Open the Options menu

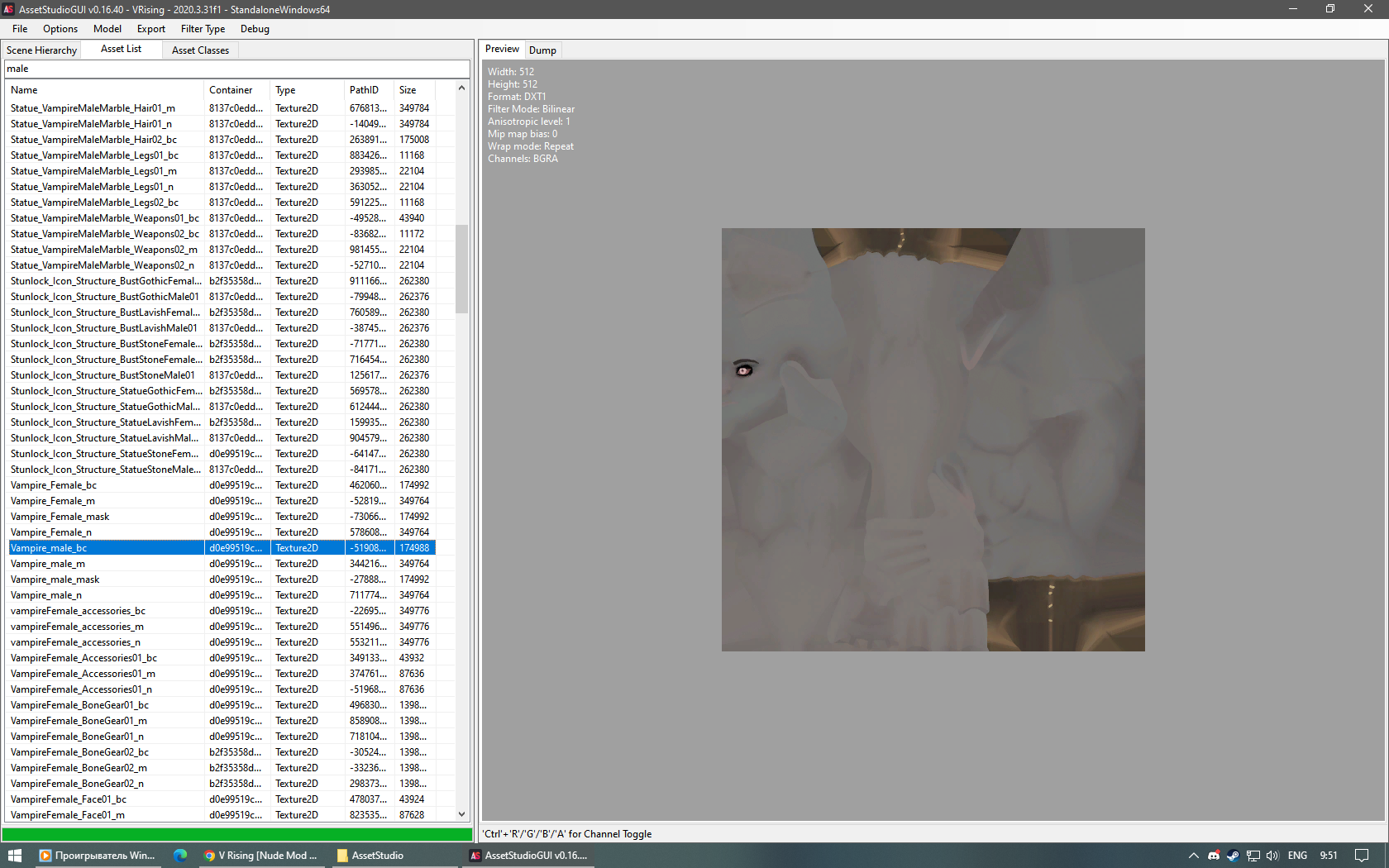(x=60, y=29)
